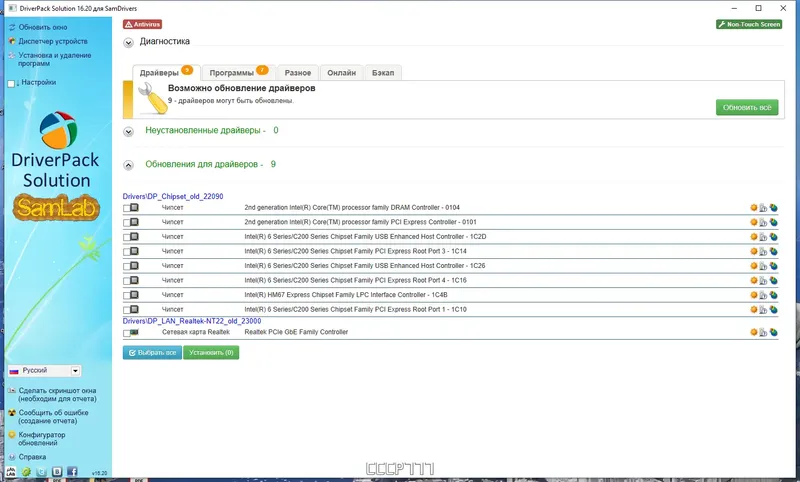Switch to the Программы tab
The image size is (800, 482).
coord(238,72)
